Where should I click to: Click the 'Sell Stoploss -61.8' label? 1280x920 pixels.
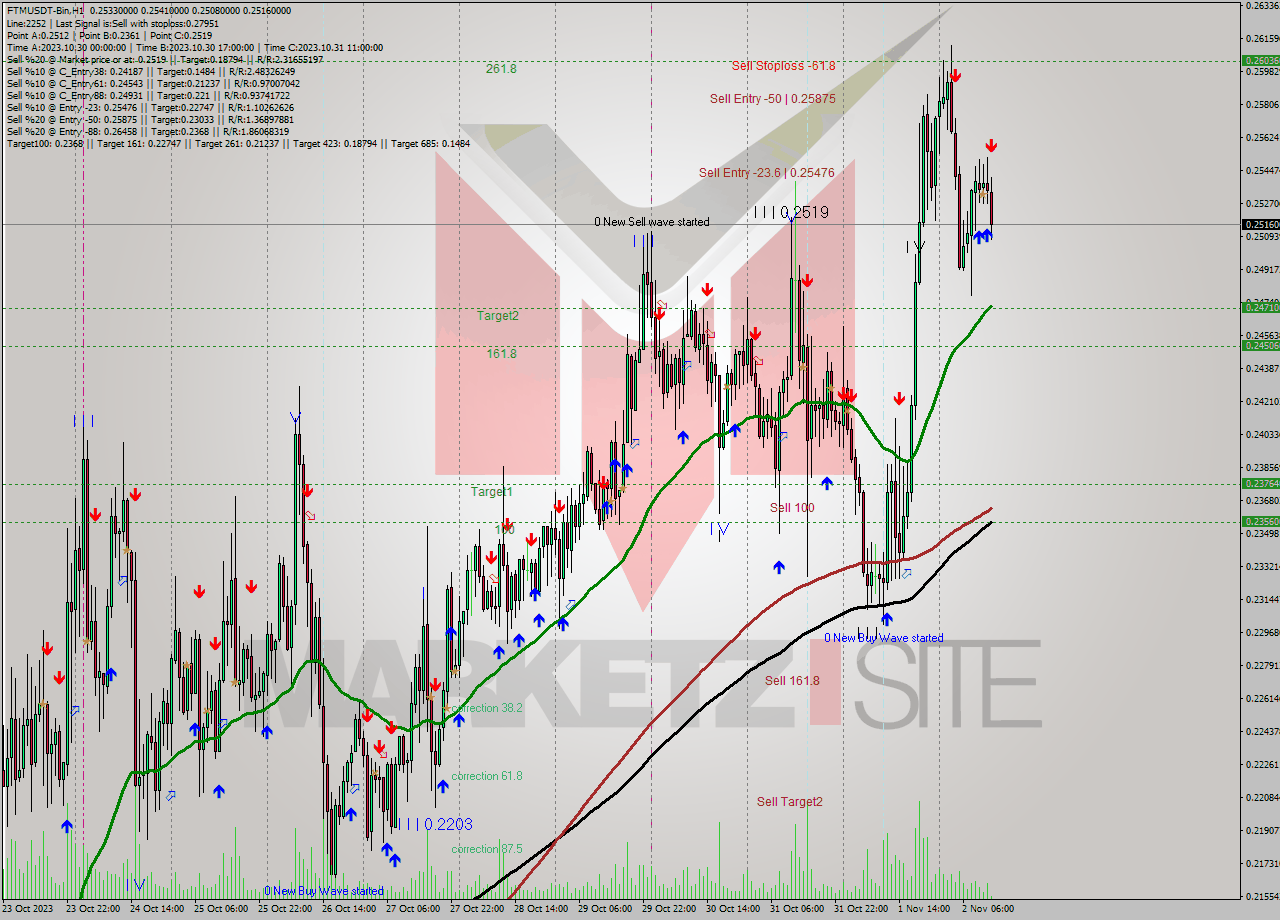(783, 66)
